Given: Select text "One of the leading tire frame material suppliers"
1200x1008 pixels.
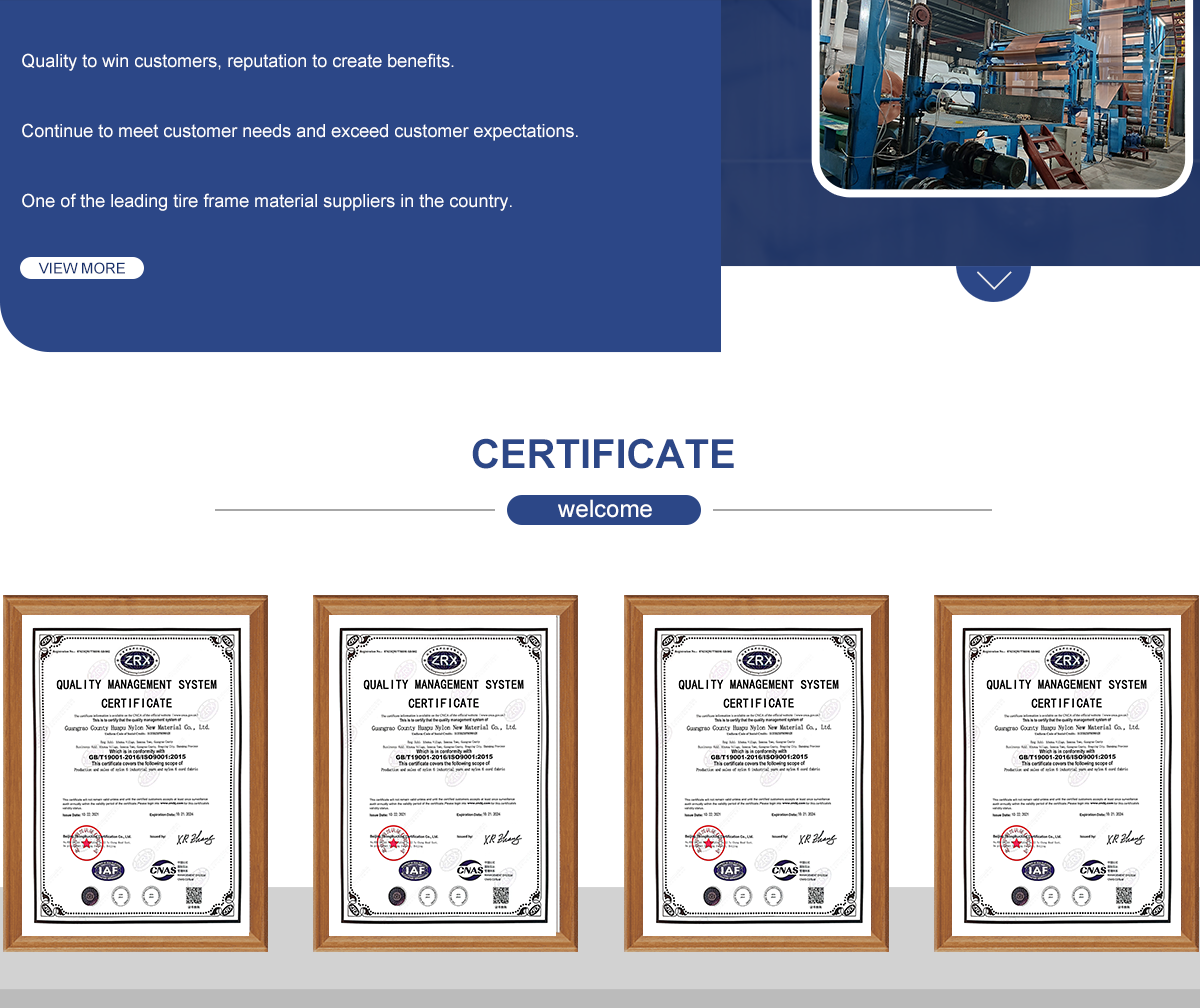Looking at the screenshot, I should 208,201.
